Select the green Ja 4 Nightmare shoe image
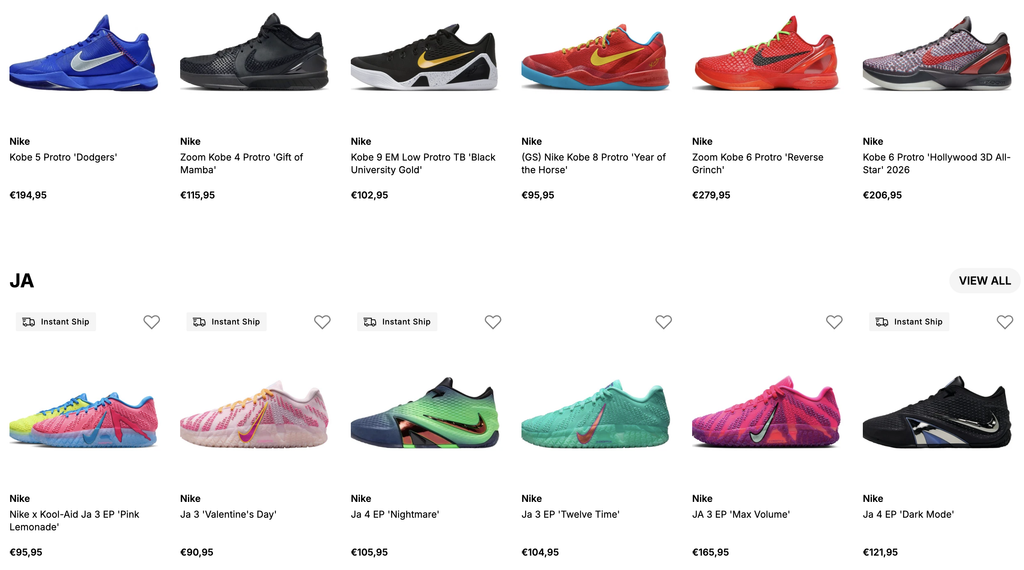Viewport: 1024px width, 570px height. pos(425,413)
